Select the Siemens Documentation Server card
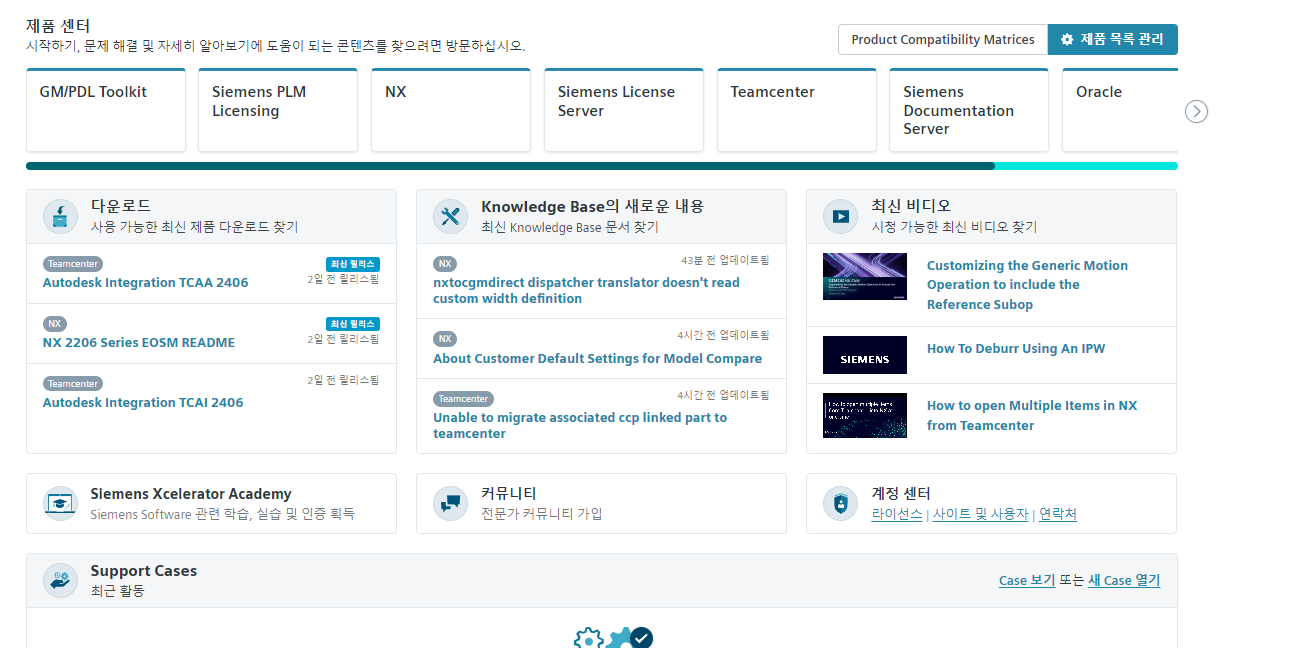The width and height of the screenshot is (1291, 648). point(970,110)
